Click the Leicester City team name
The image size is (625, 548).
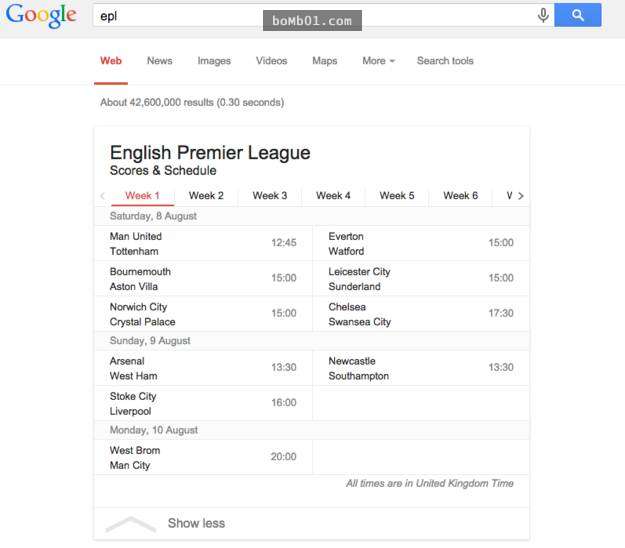click(359, 272)
